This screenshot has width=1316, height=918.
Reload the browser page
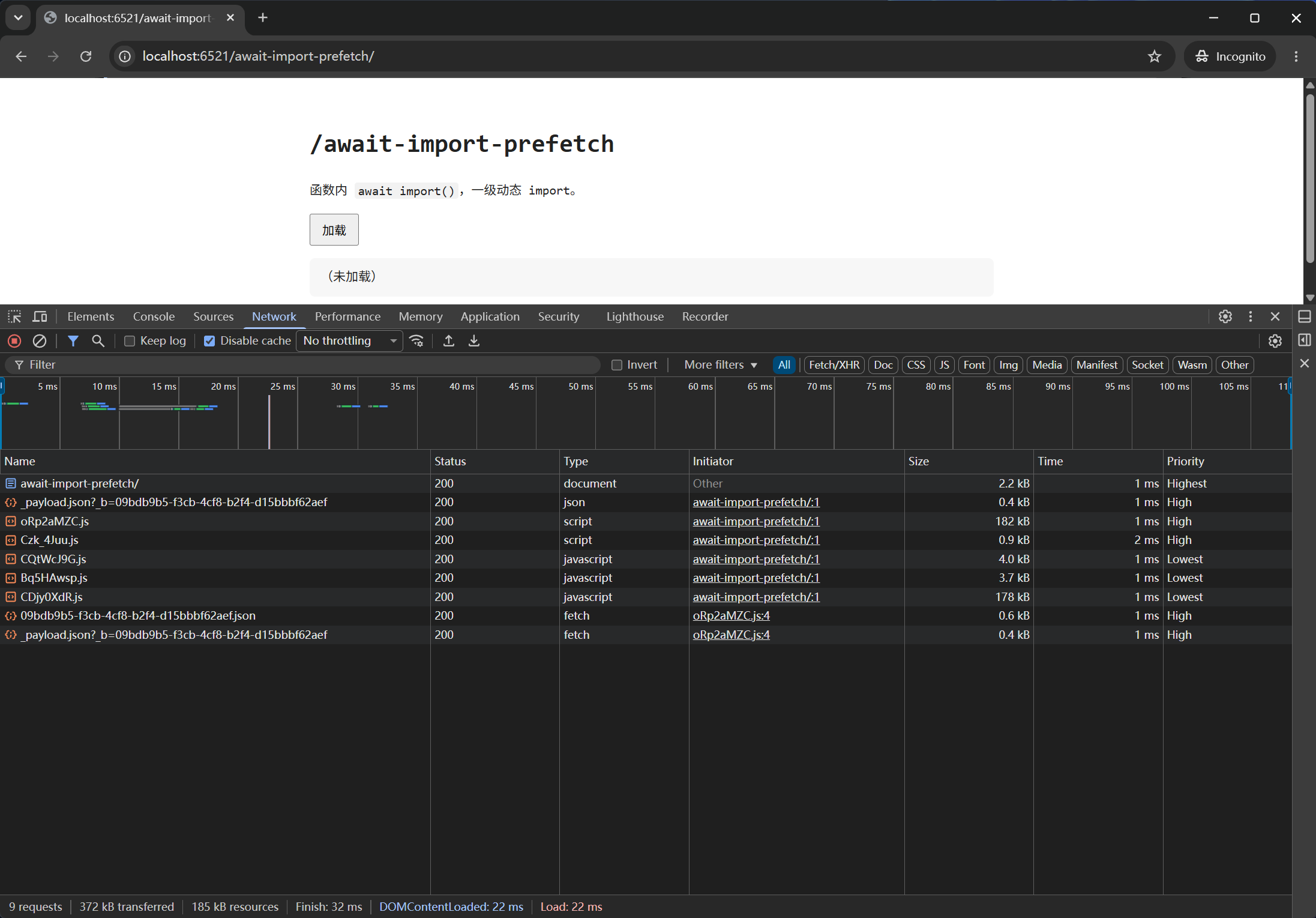point(86,56)
